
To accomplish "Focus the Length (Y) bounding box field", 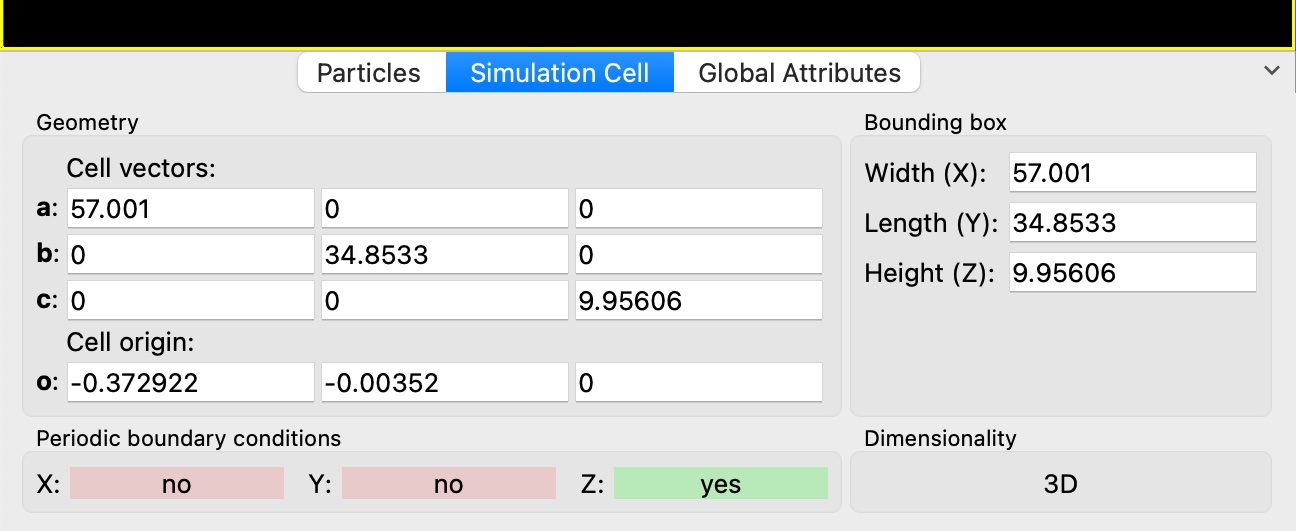I will tap(1132, 223).
